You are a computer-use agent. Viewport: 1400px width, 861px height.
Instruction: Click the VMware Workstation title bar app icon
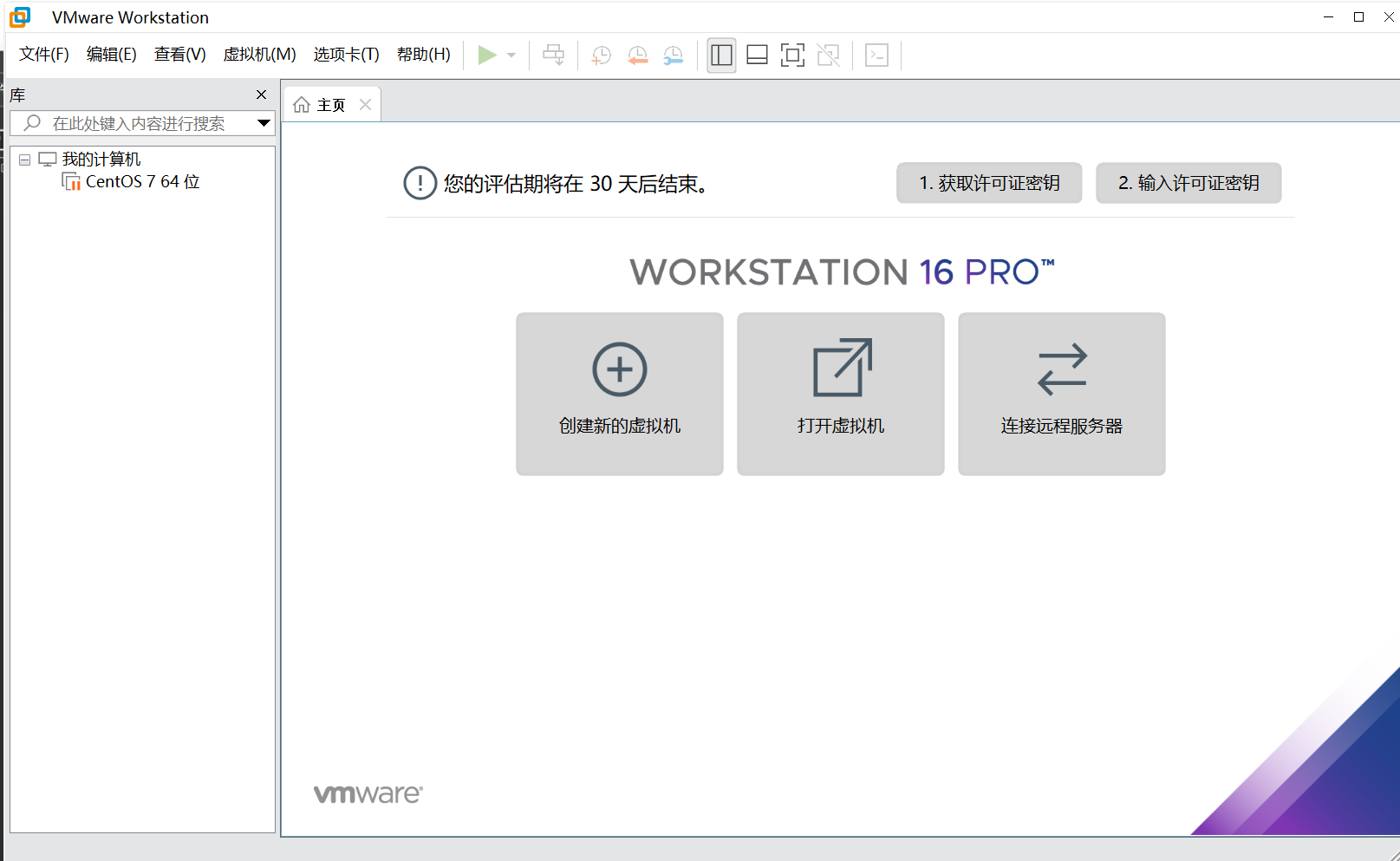(20, 17)
